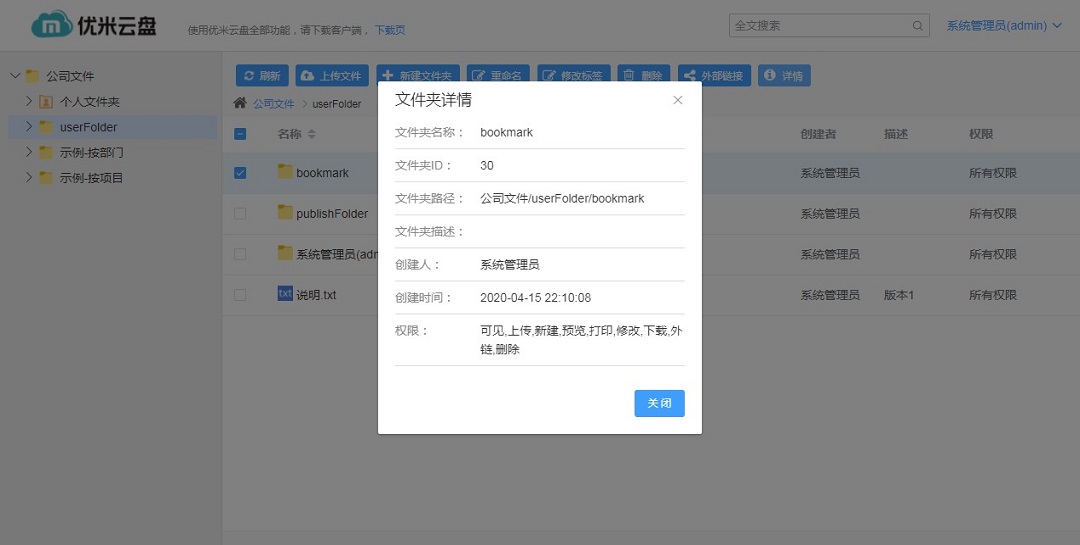The height and width of the screenshot is (545, 1080).
Task: Open the bookmark folder name in list
Action: click(322, 173)
